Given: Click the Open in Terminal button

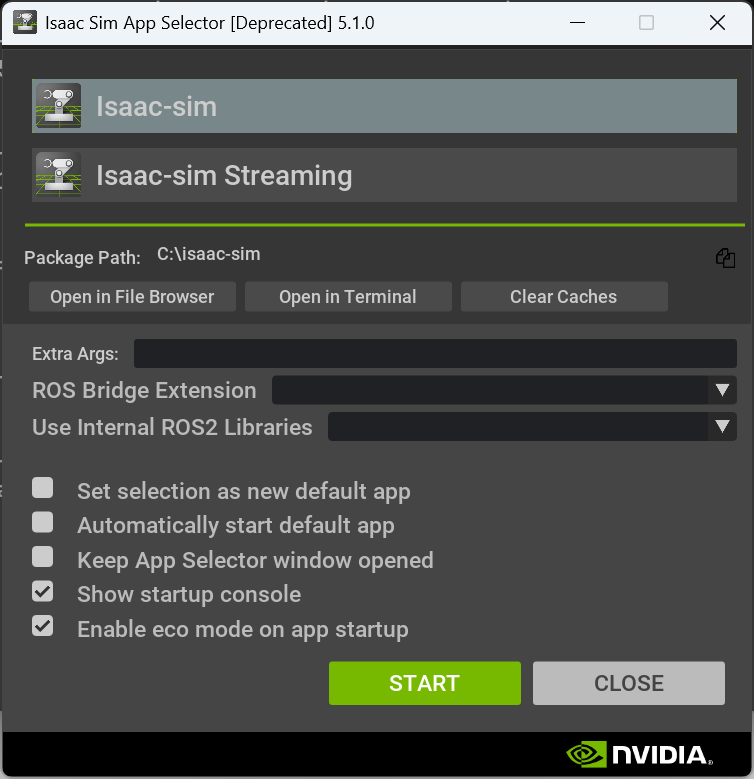Looking at the screenshot, I should point(348,297).
